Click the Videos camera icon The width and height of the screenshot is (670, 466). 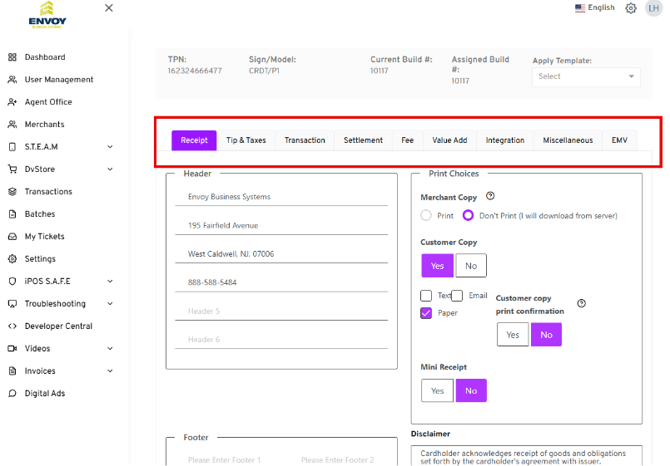[12, 349]
